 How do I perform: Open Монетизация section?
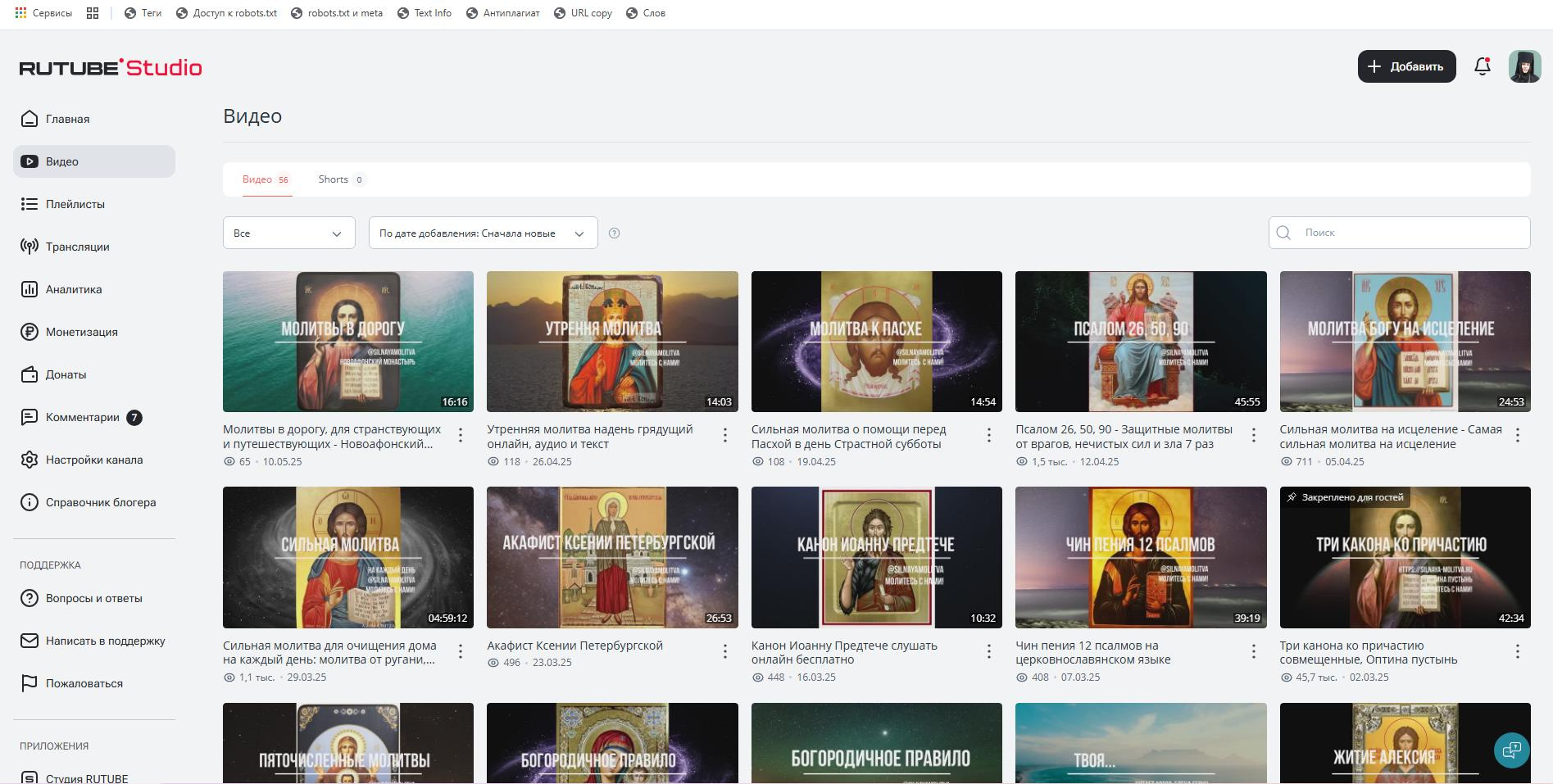tap(94, 332)
